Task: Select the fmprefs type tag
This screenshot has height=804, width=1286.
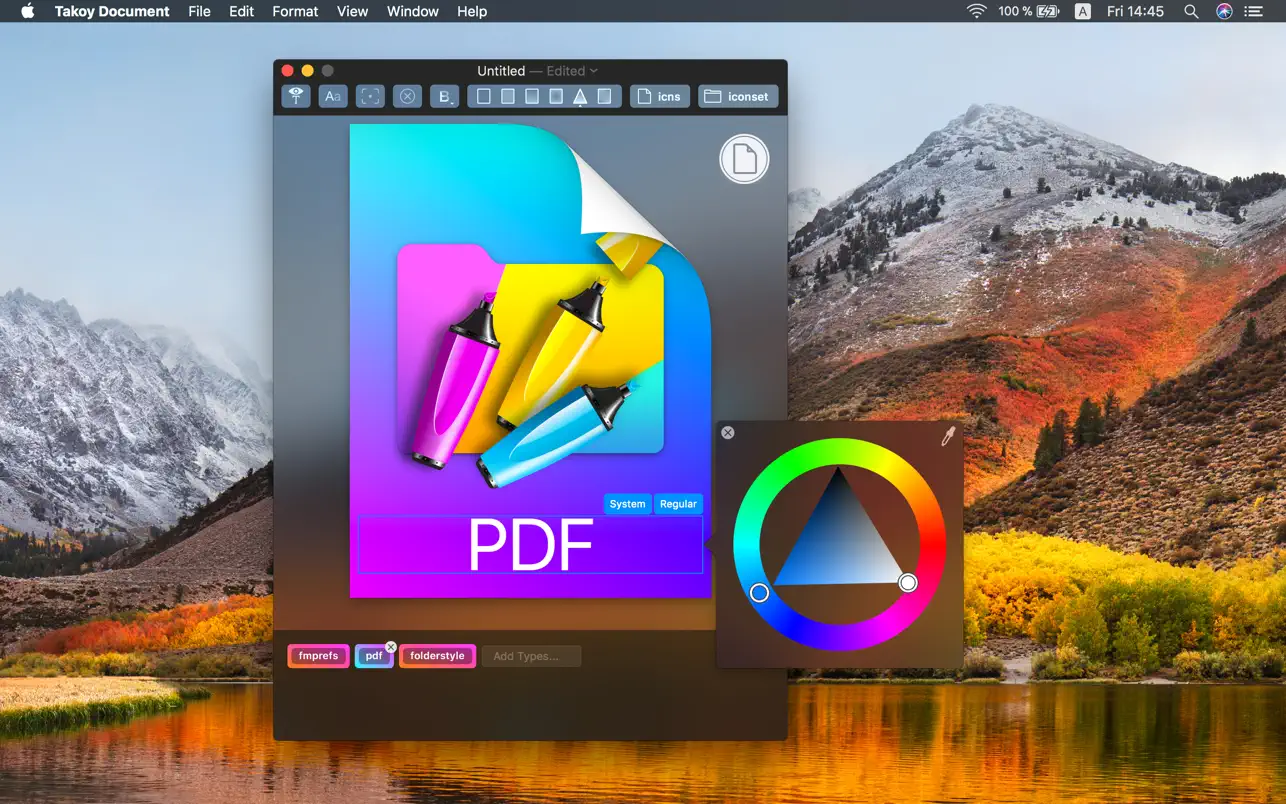Action: (x=318, y=656)
